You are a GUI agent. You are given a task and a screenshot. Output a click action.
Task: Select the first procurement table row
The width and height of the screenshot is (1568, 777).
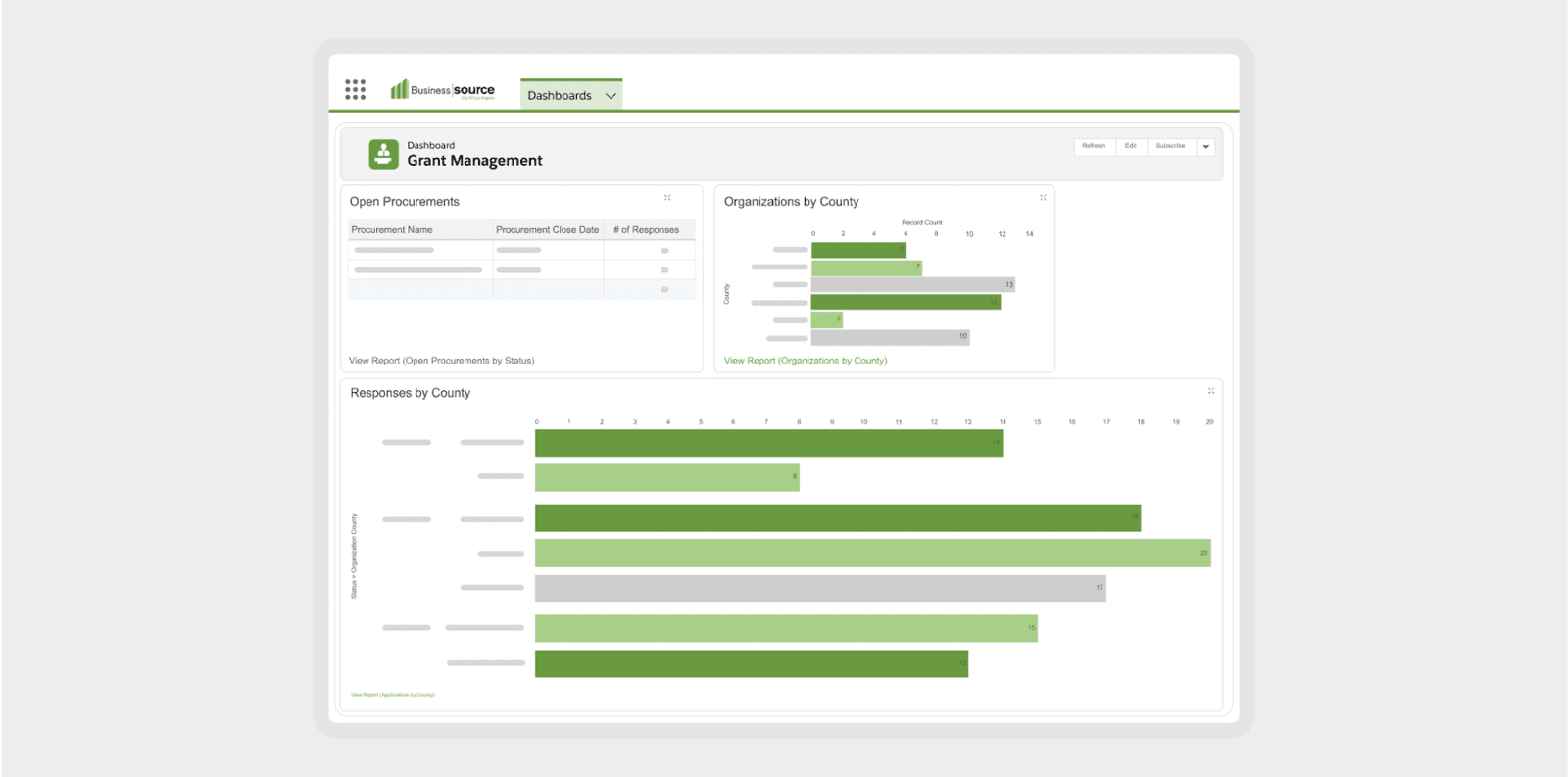(521, 250)
